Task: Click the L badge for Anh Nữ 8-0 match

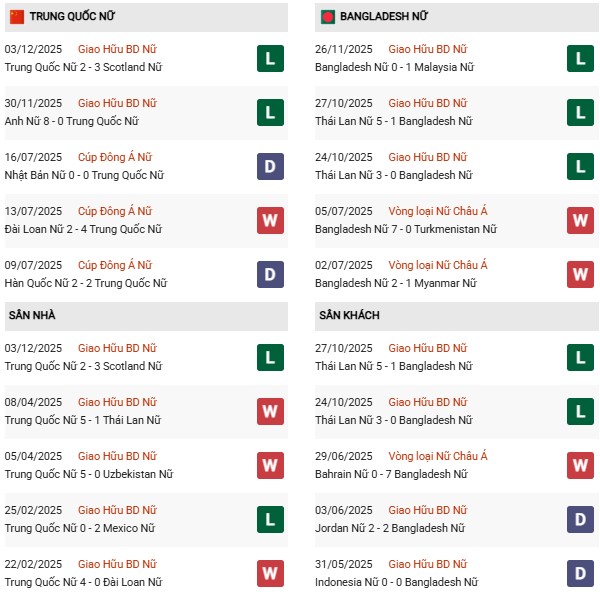Action: click(269, 113)
